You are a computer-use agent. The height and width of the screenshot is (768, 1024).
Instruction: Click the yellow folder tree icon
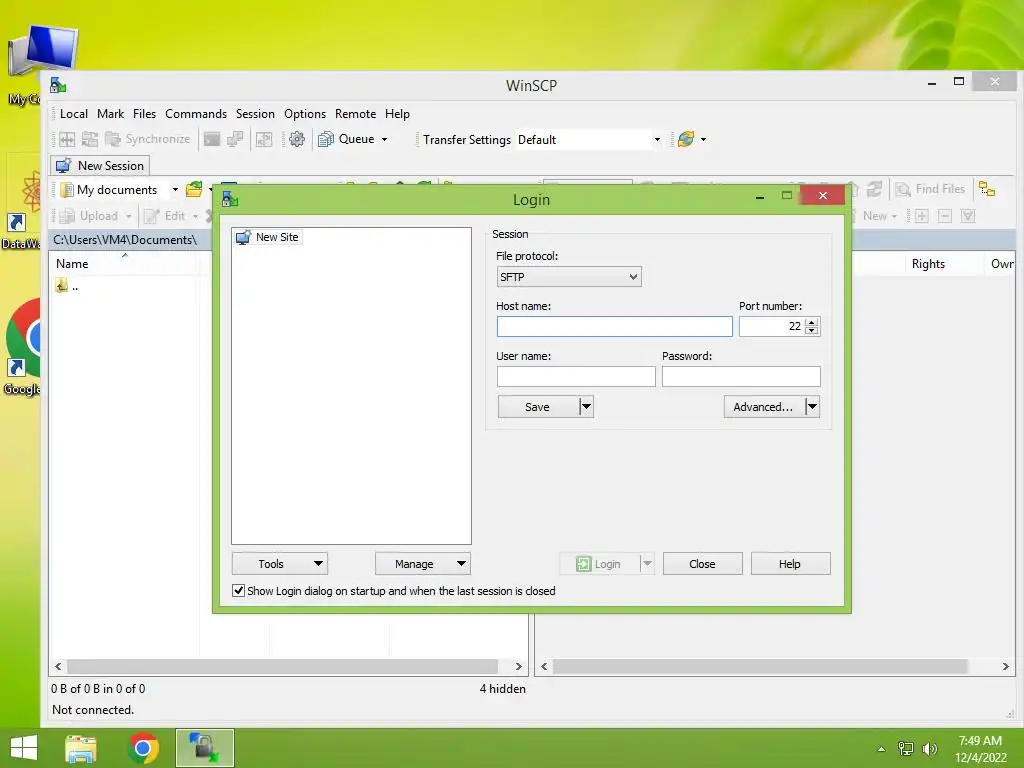[987, 189]
